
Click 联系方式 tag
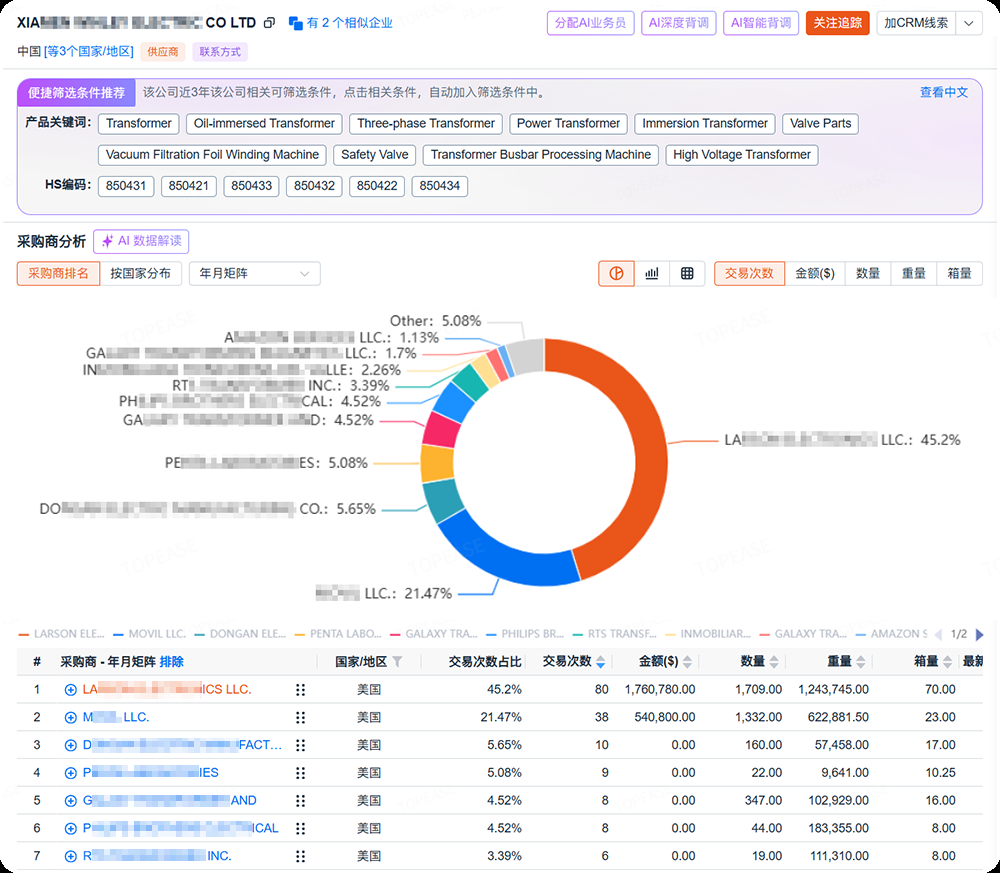(220, 52)
